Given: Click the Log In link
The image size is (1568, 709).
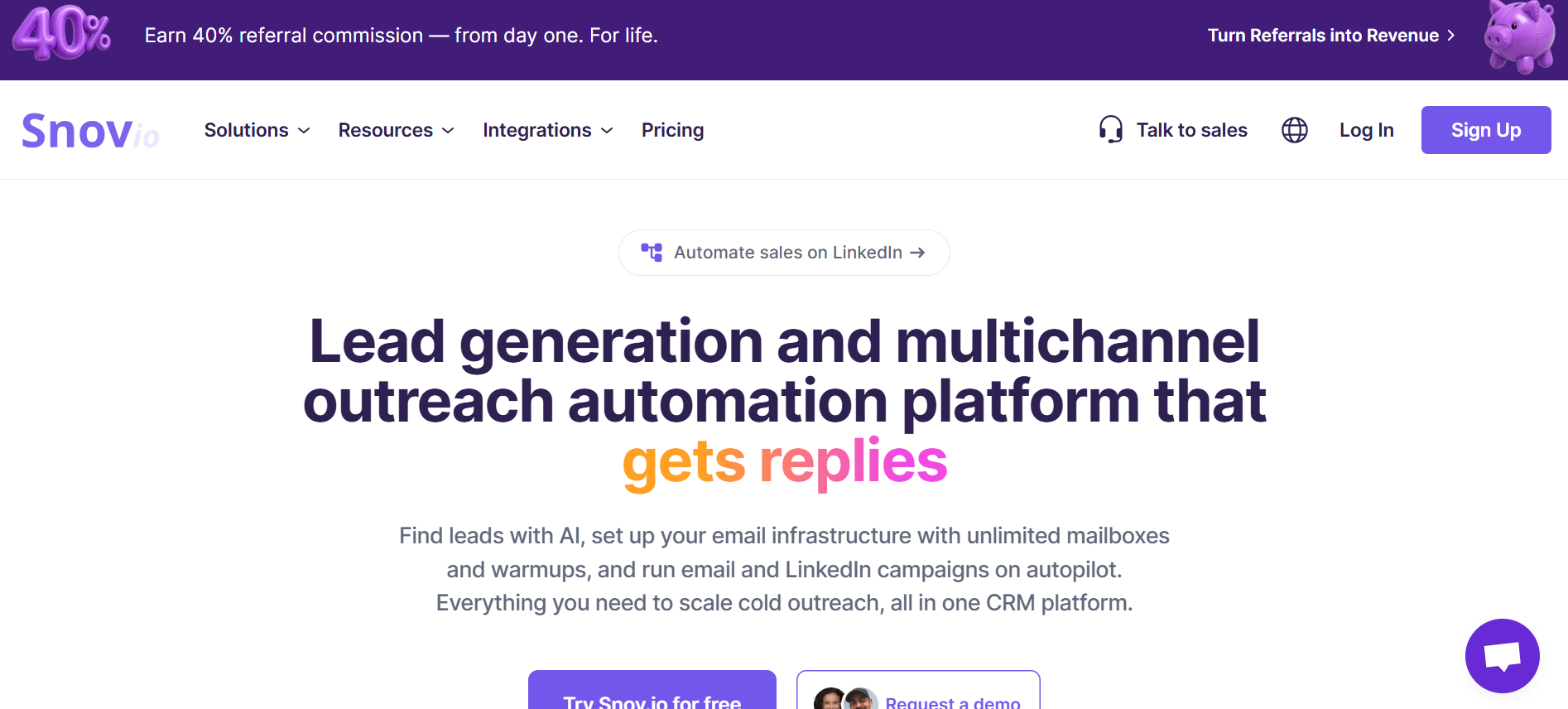Looking at the screenshot, I should [x=1366, y=130].
